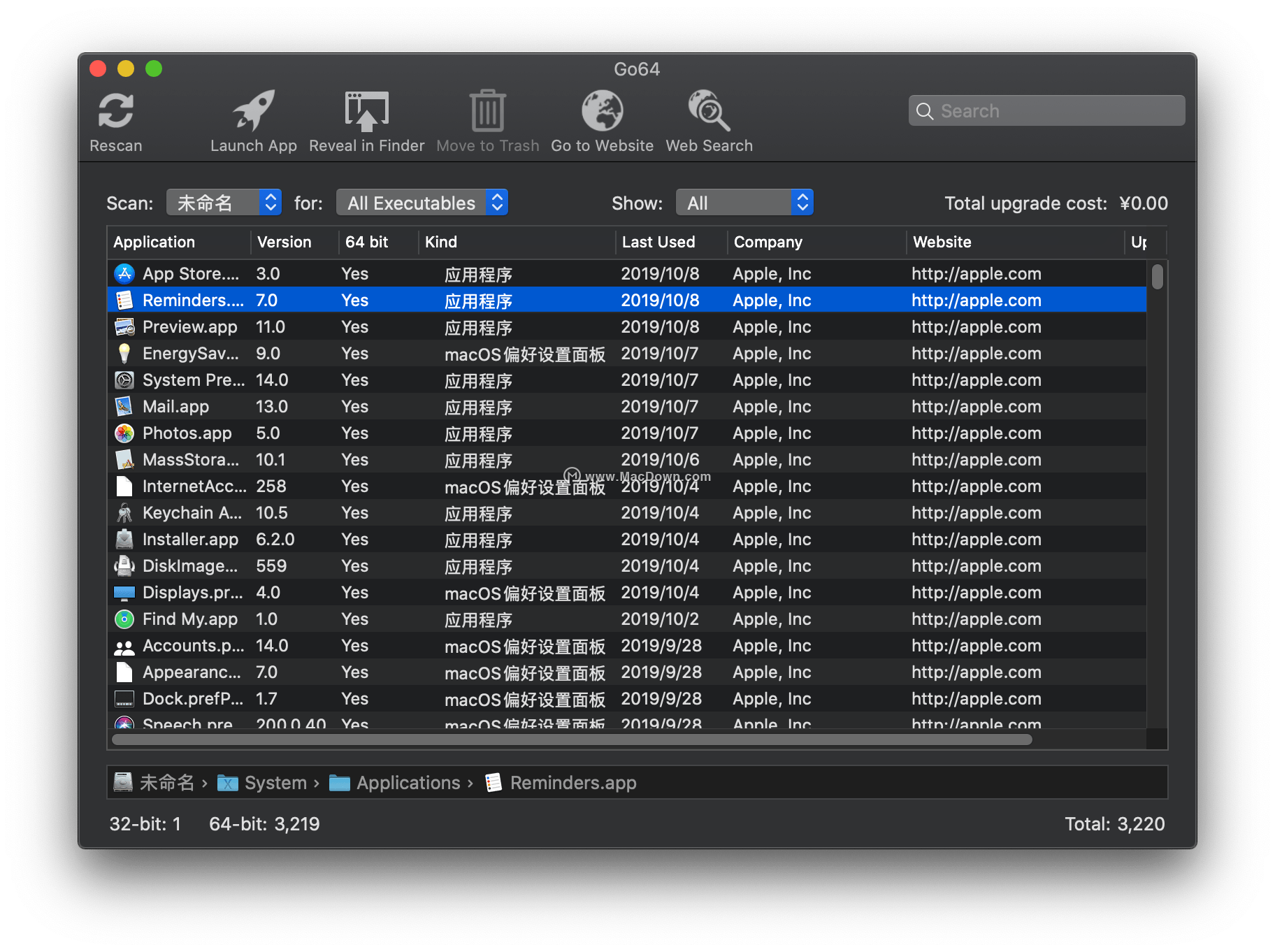Viewport: 1275px width, 952px height.
Task: Select the System Preferences gear icon
Action: tap(124, 380)
